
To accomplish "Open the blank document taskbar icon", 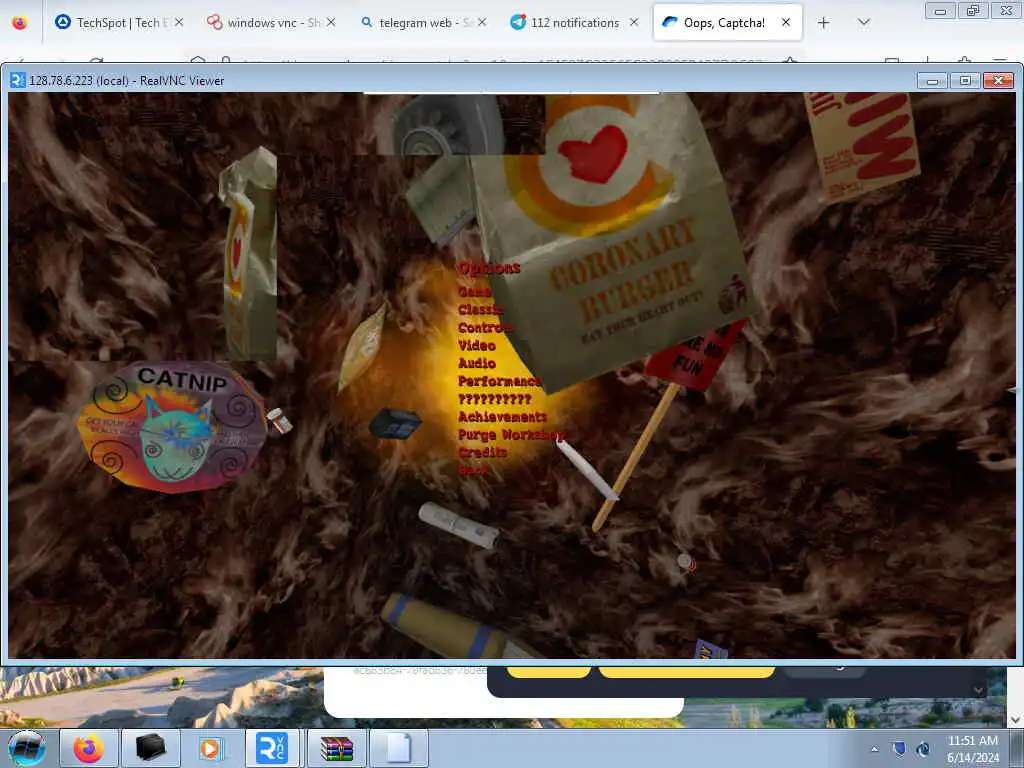I will pos(399,748).
